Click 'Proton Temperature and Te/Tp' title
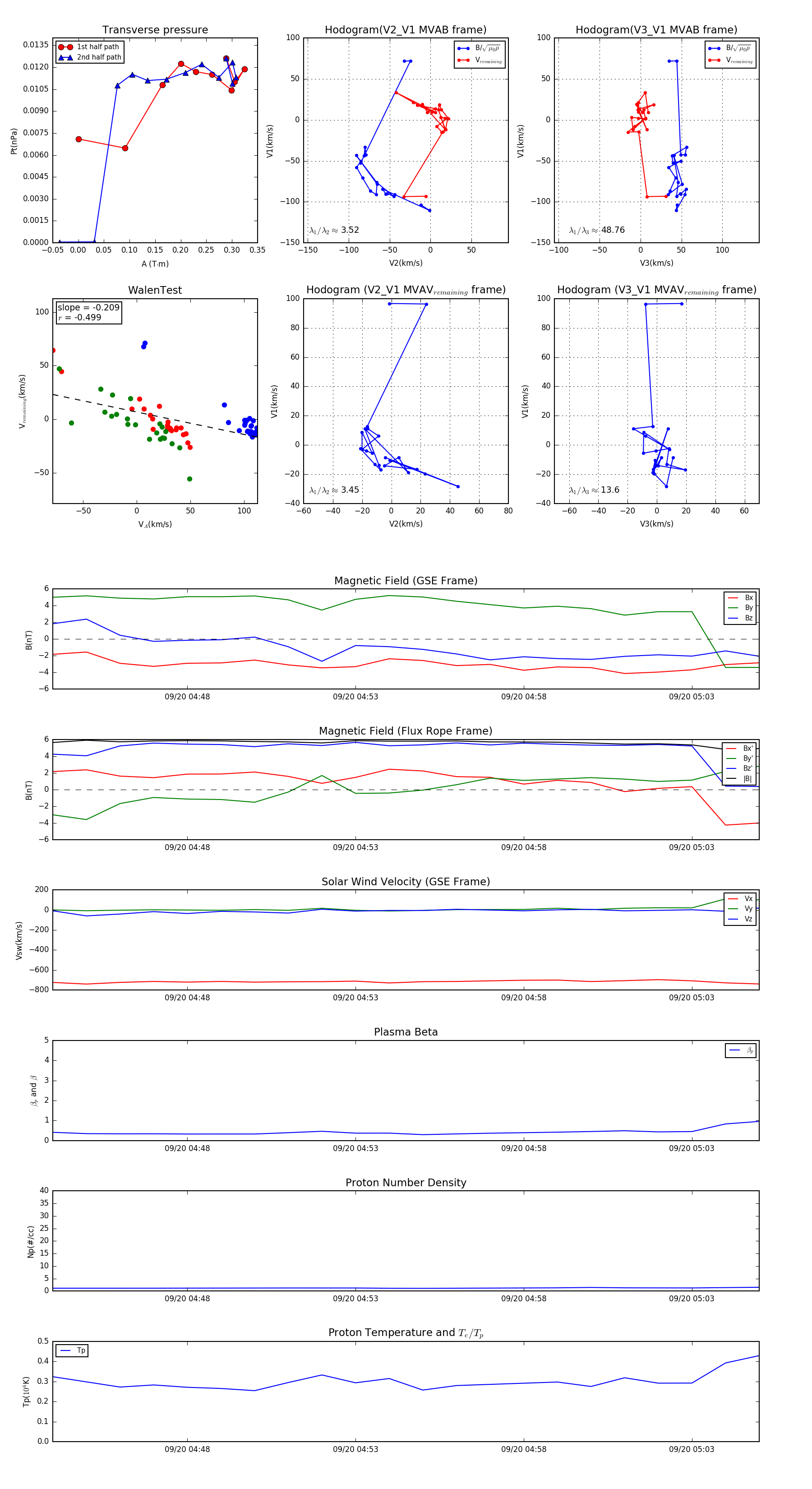 [406, 1333]
